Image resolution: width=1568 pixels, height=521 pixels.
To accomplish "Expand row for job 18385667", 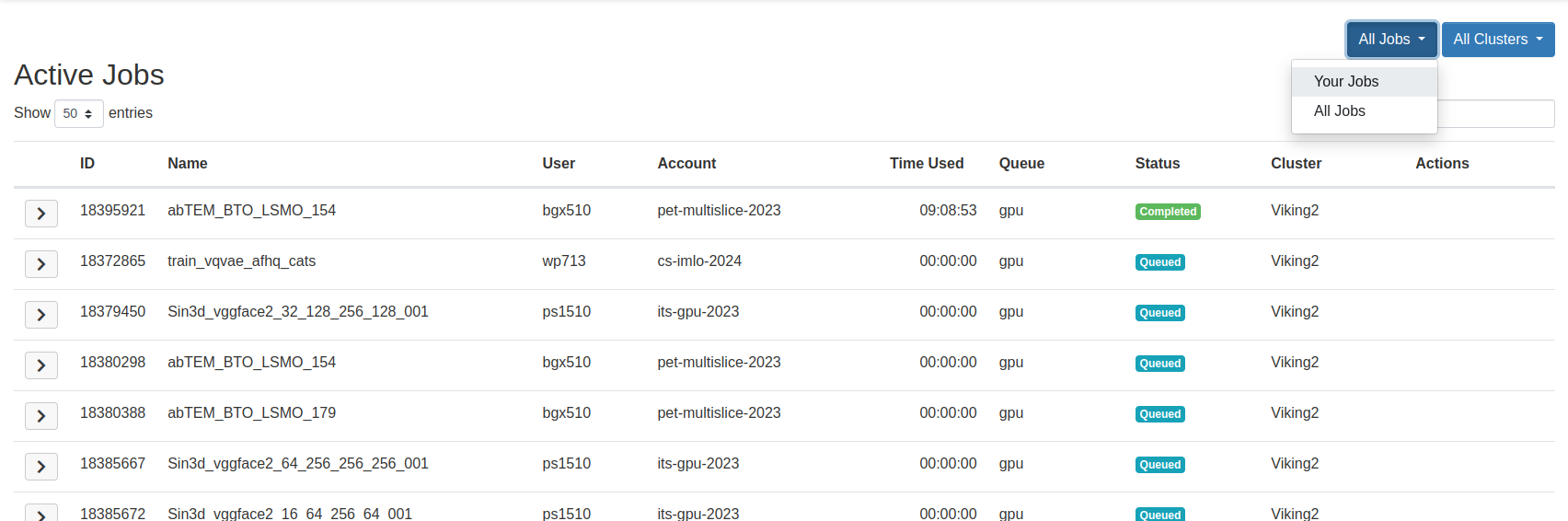I will (x=41, y=467).
